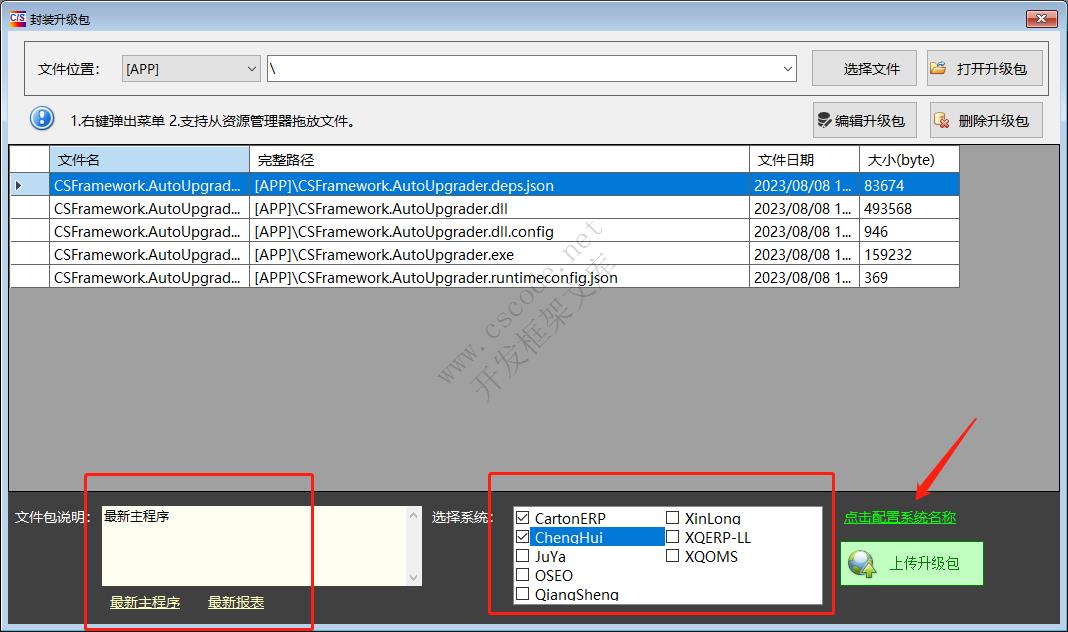Check the JuYa system checkbox
Image resolution: width=1068 pixels, height=632 pixels.
coord(521,556)
